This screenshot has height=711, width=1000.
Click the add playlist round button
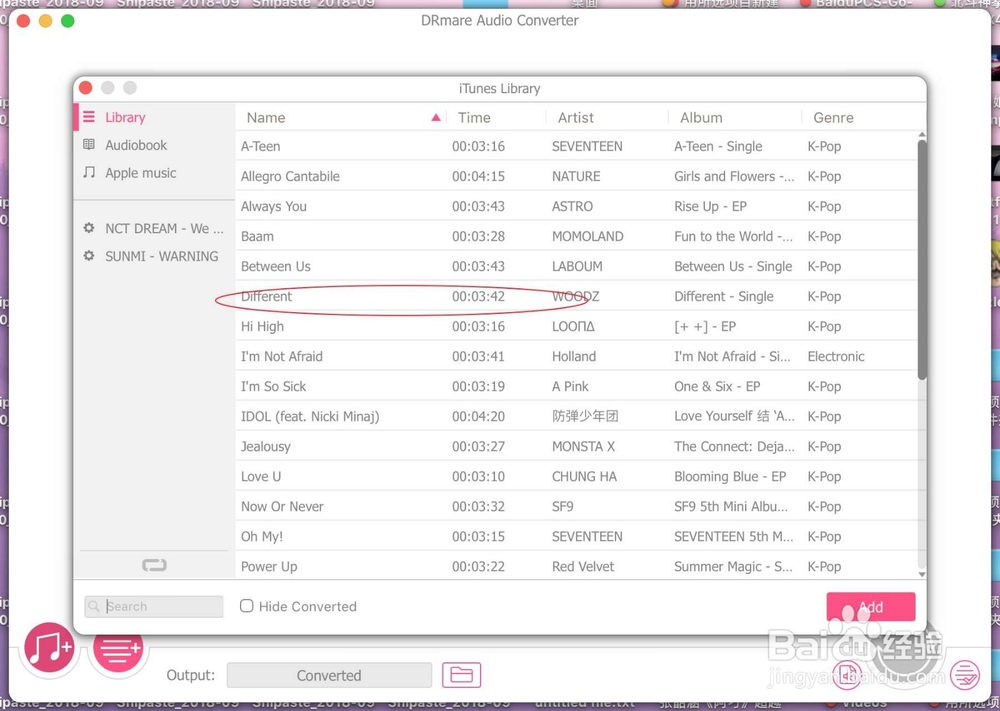119,650
